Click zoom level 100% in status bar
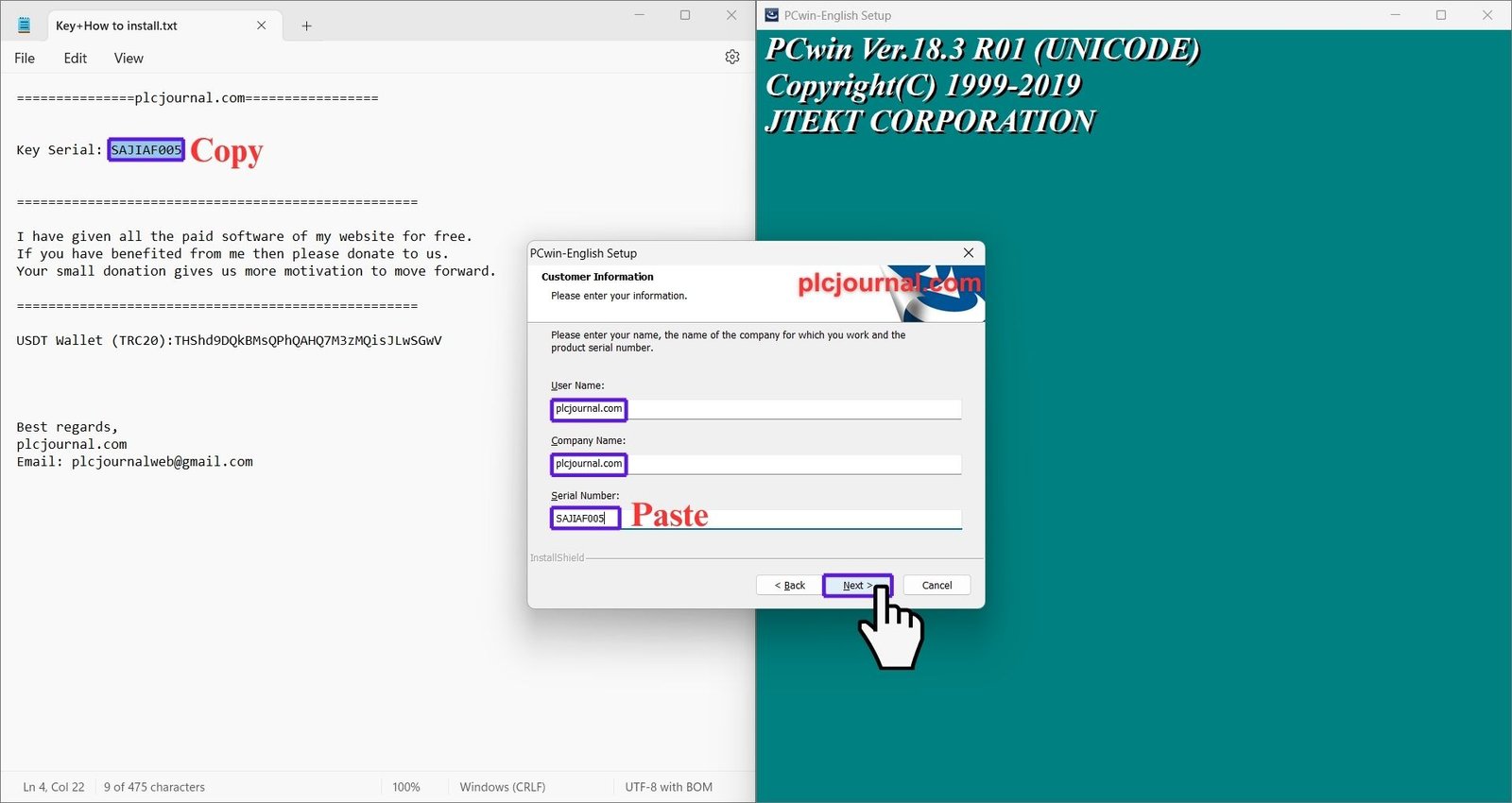The image size is (1512, 803). 406,787
